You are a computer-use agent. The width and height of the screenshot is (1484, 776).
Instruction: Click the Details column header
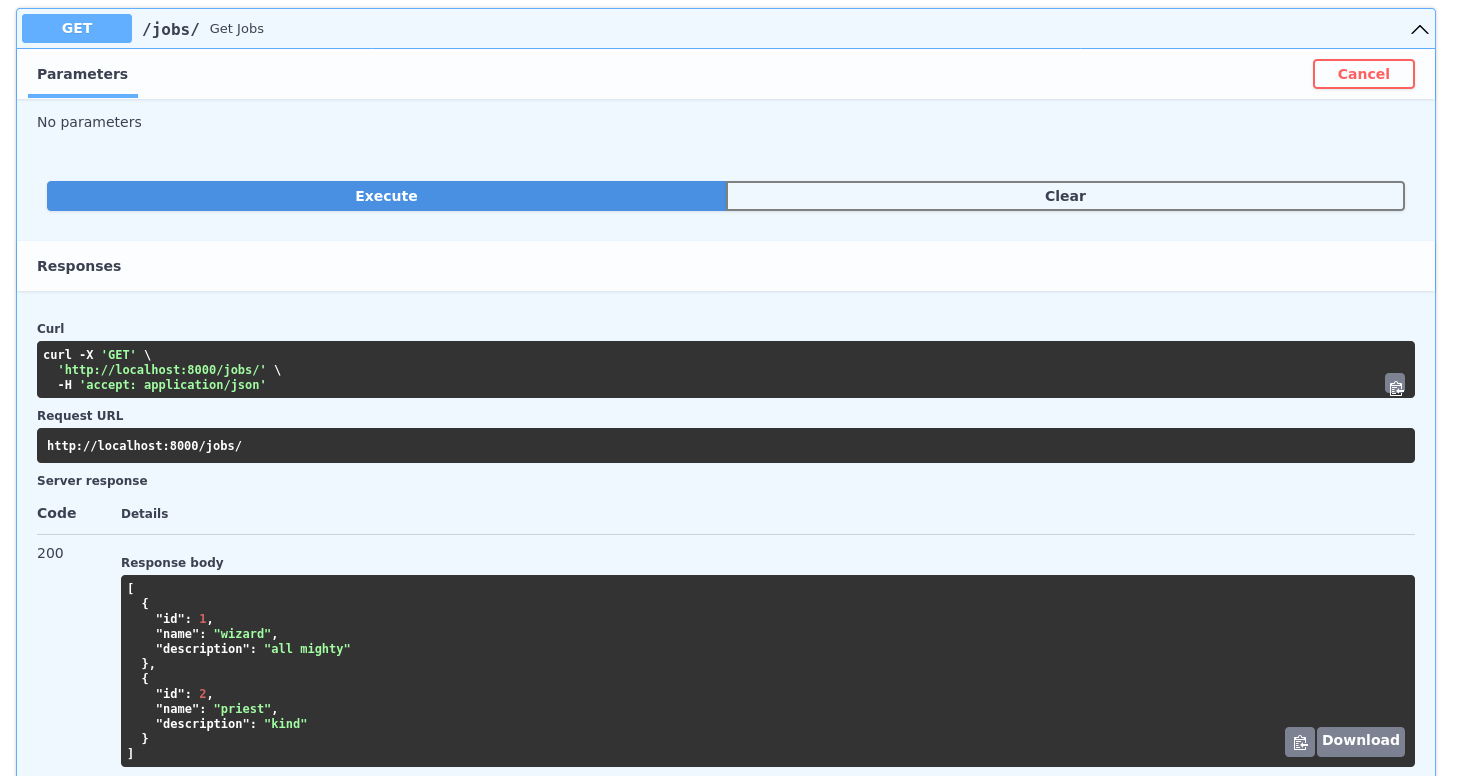[x=144, y=514]
